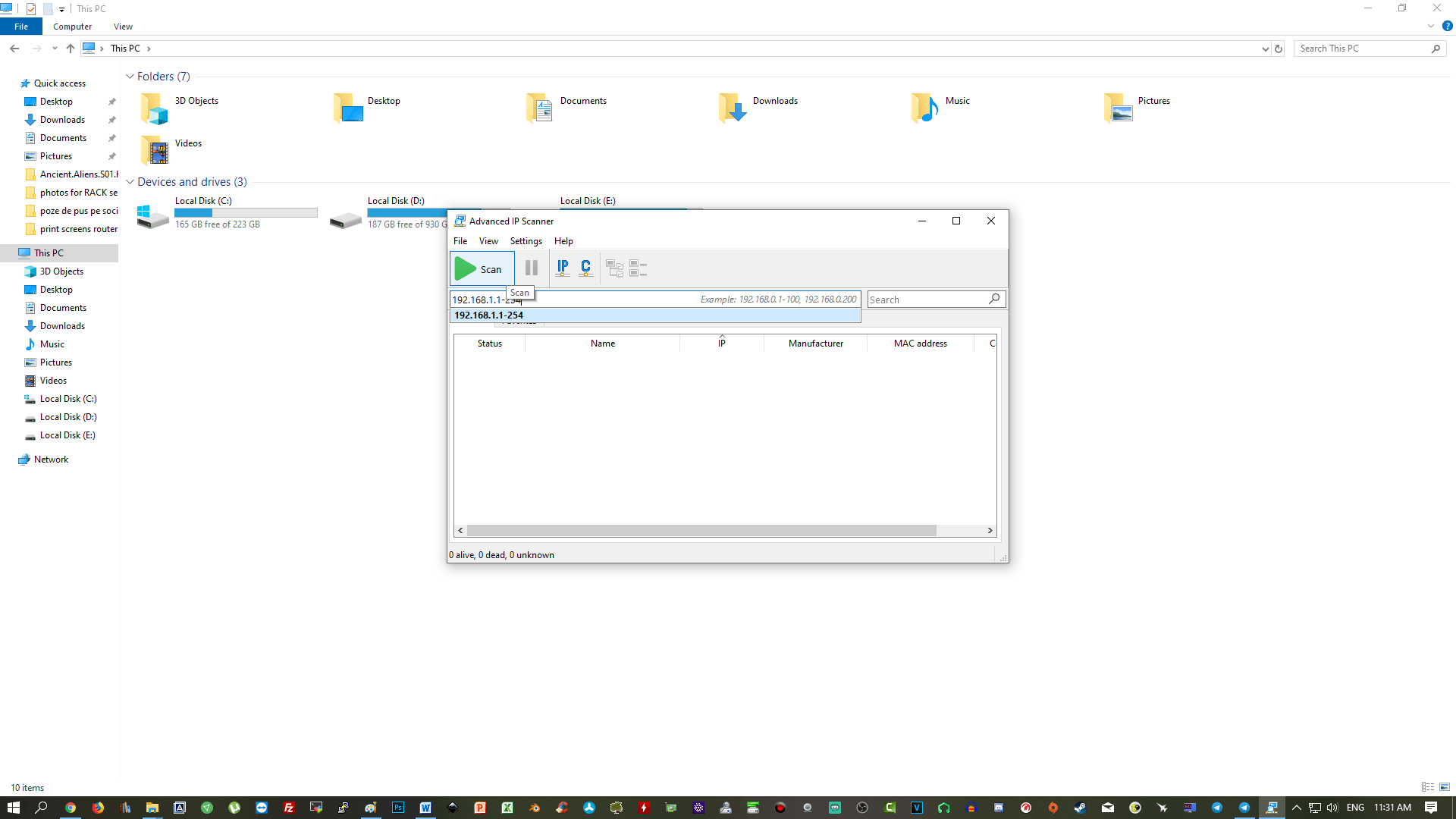Open recent locations dropdown arrow
The image size is (1456, 819).
(x=55, y=49)
